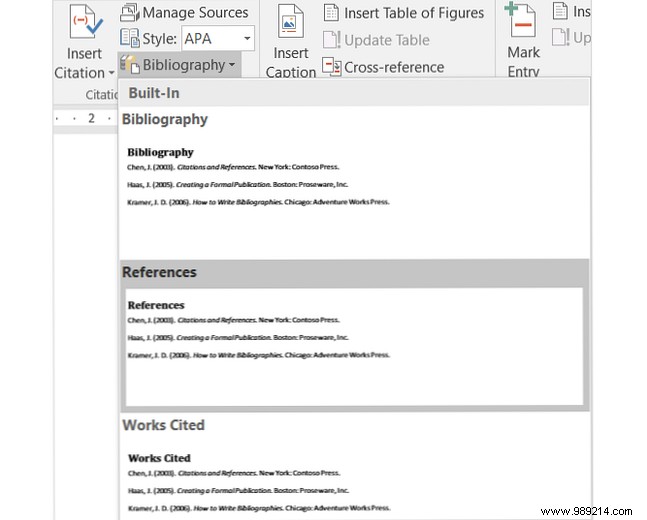Open Manage Sources label
The image size is (647, 520).
(x=195, y=12)
